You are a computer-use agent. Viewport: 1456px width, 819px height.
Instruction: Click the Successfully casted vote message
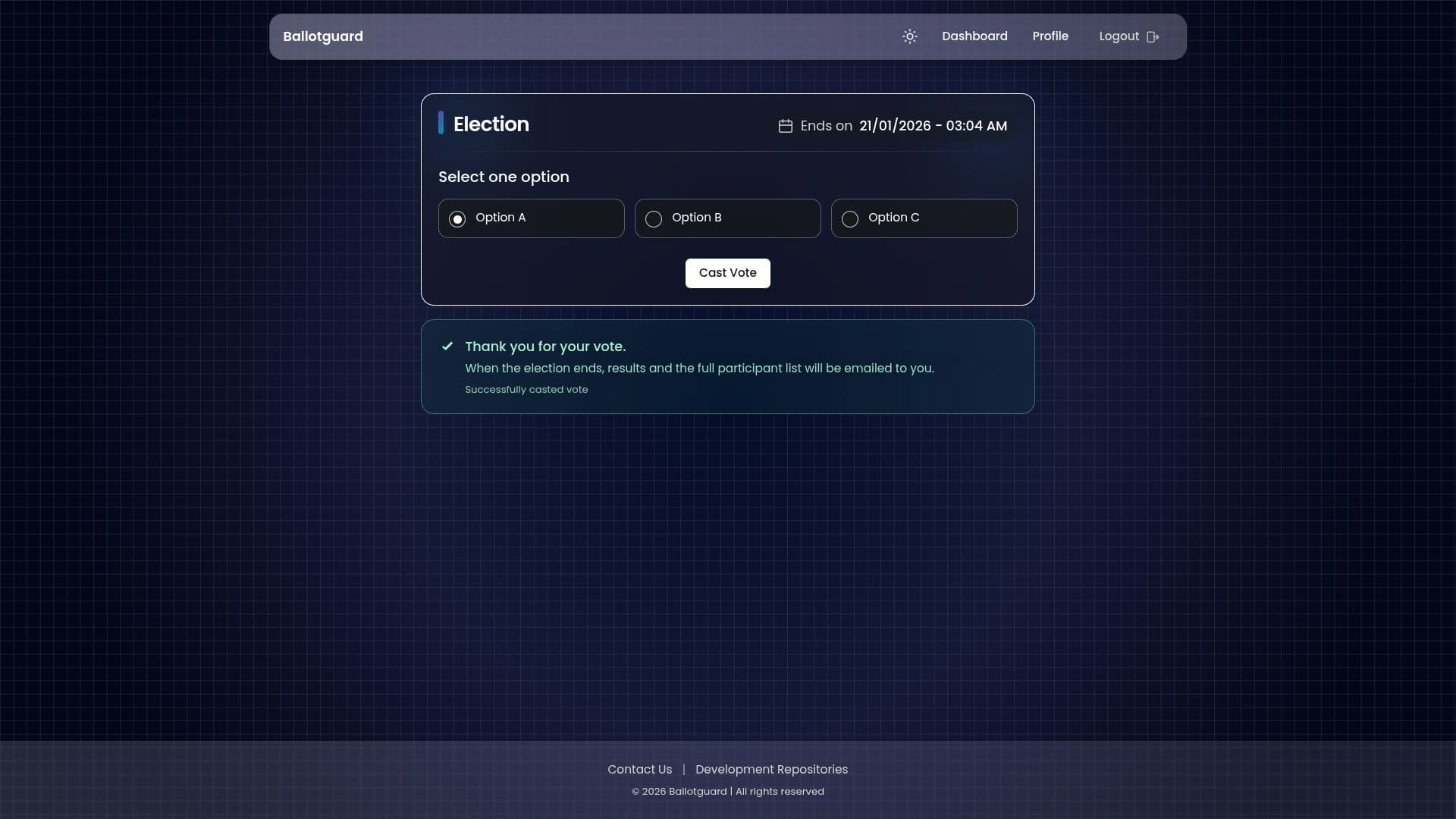coord(526,389)
